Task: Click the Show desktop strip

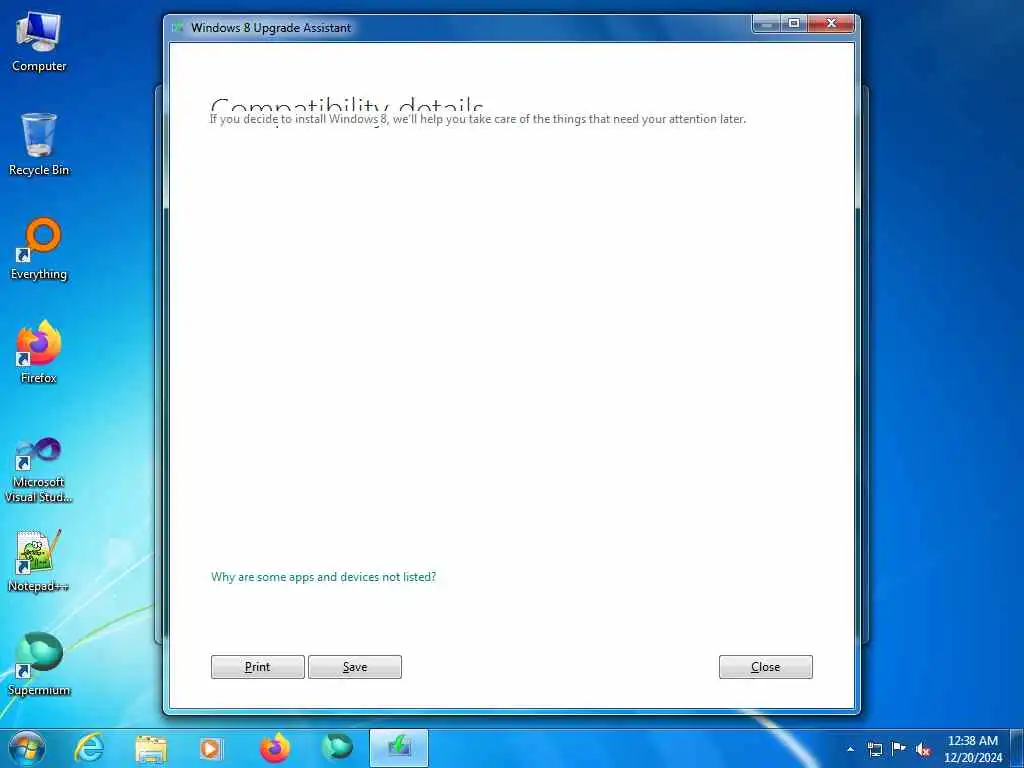Action: [x=1017, y=748]
